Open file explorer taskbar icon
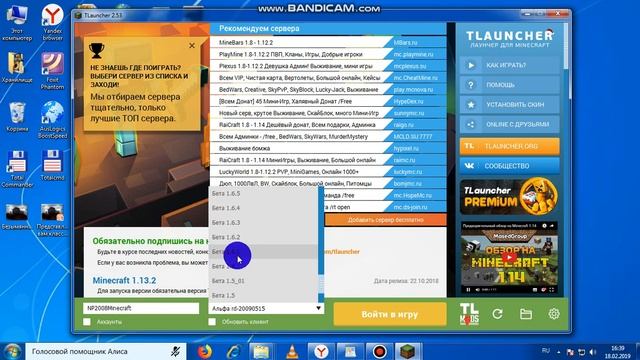 [x=261, y=351]
